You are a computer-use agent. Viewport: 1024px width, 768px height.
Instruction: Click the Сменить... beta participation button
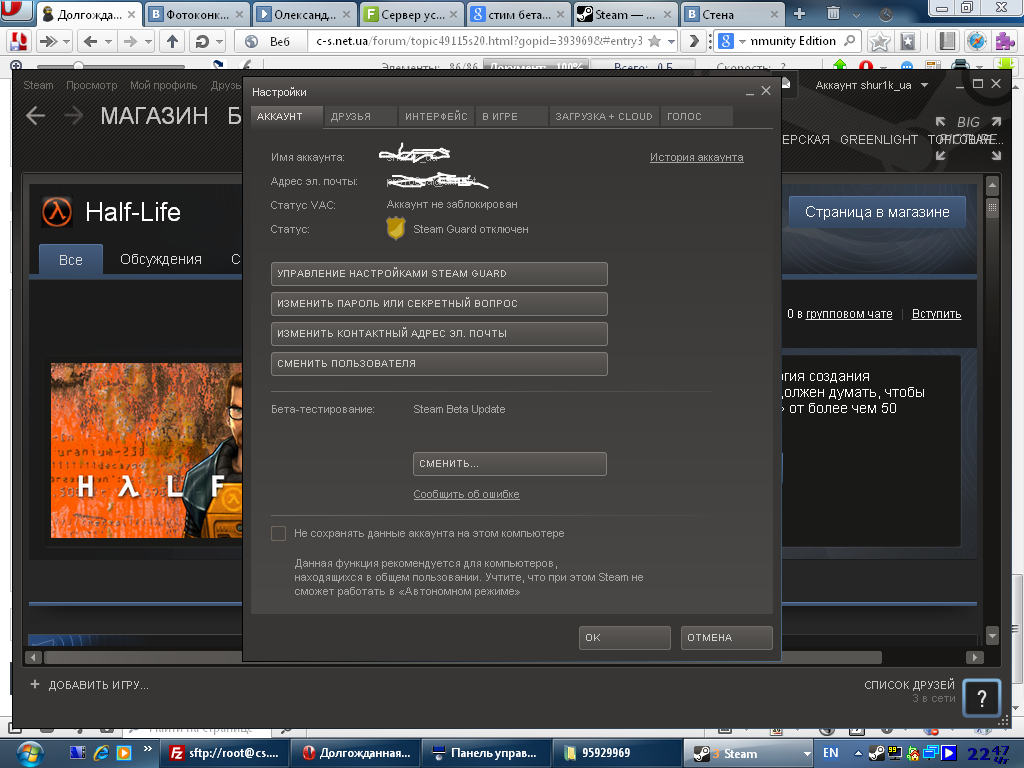(x=509, y=464)
